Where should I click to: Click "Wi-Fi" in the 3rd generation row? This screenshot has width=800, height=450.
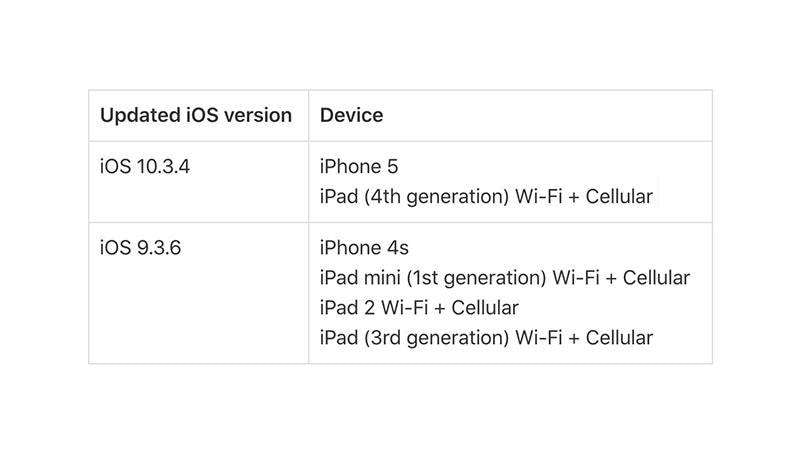(538, 337)
